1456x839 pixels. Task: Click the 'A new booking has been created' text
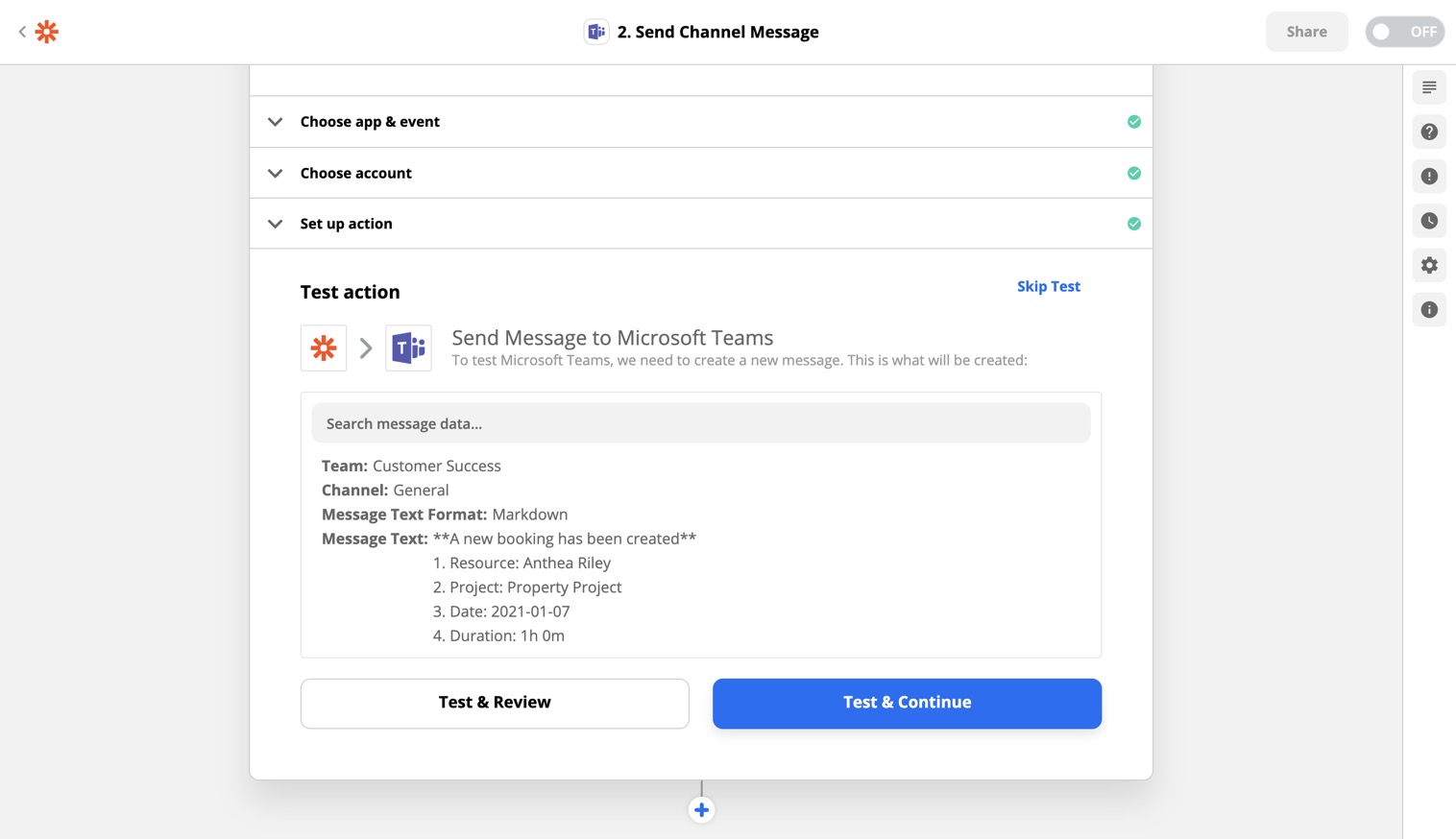(565, 539)
